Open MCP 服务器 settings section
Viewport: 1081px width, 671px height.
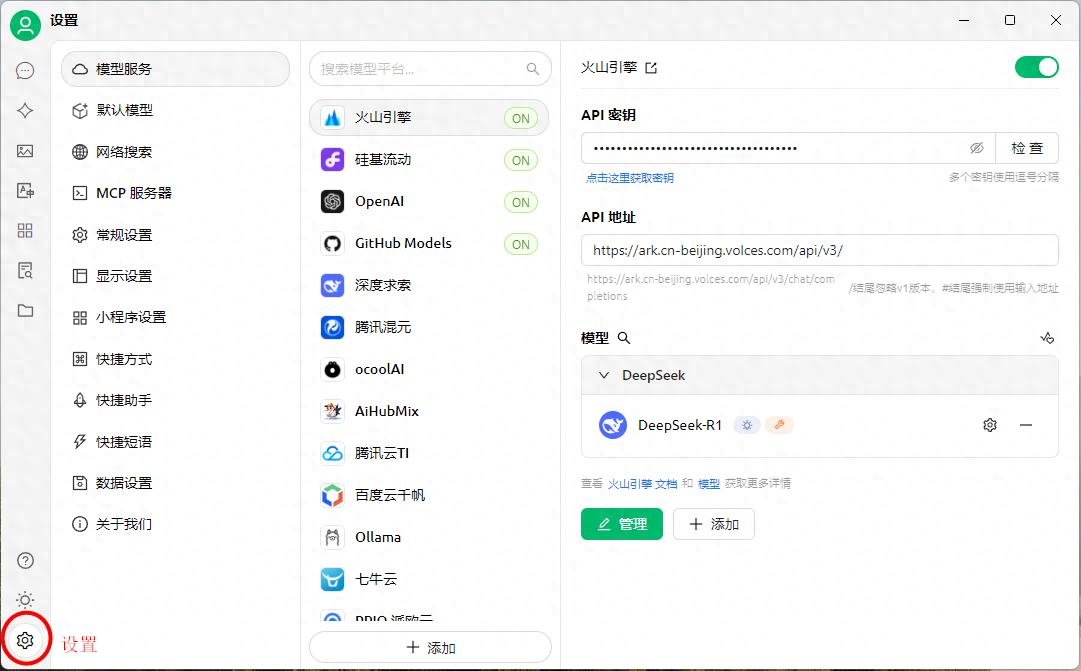tap(175, 193)
